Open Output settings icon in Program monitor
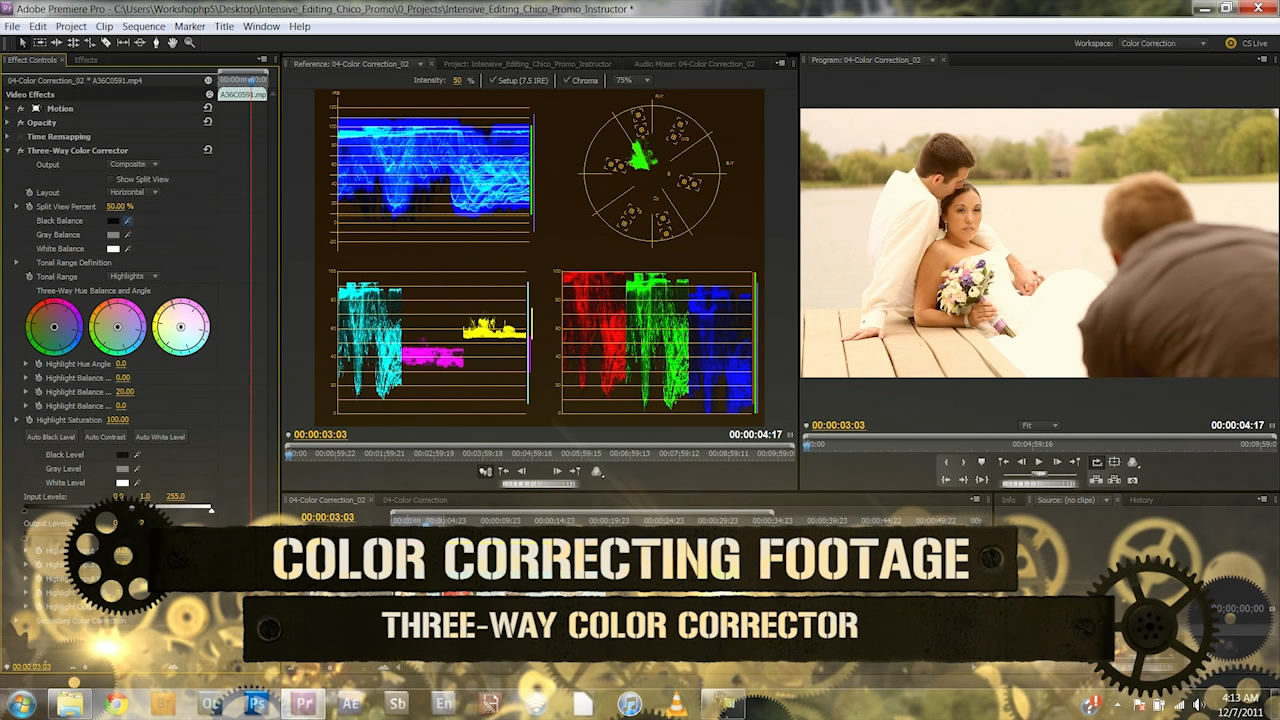This screenshot has width=1280, height=720. tap(1133, 462)
